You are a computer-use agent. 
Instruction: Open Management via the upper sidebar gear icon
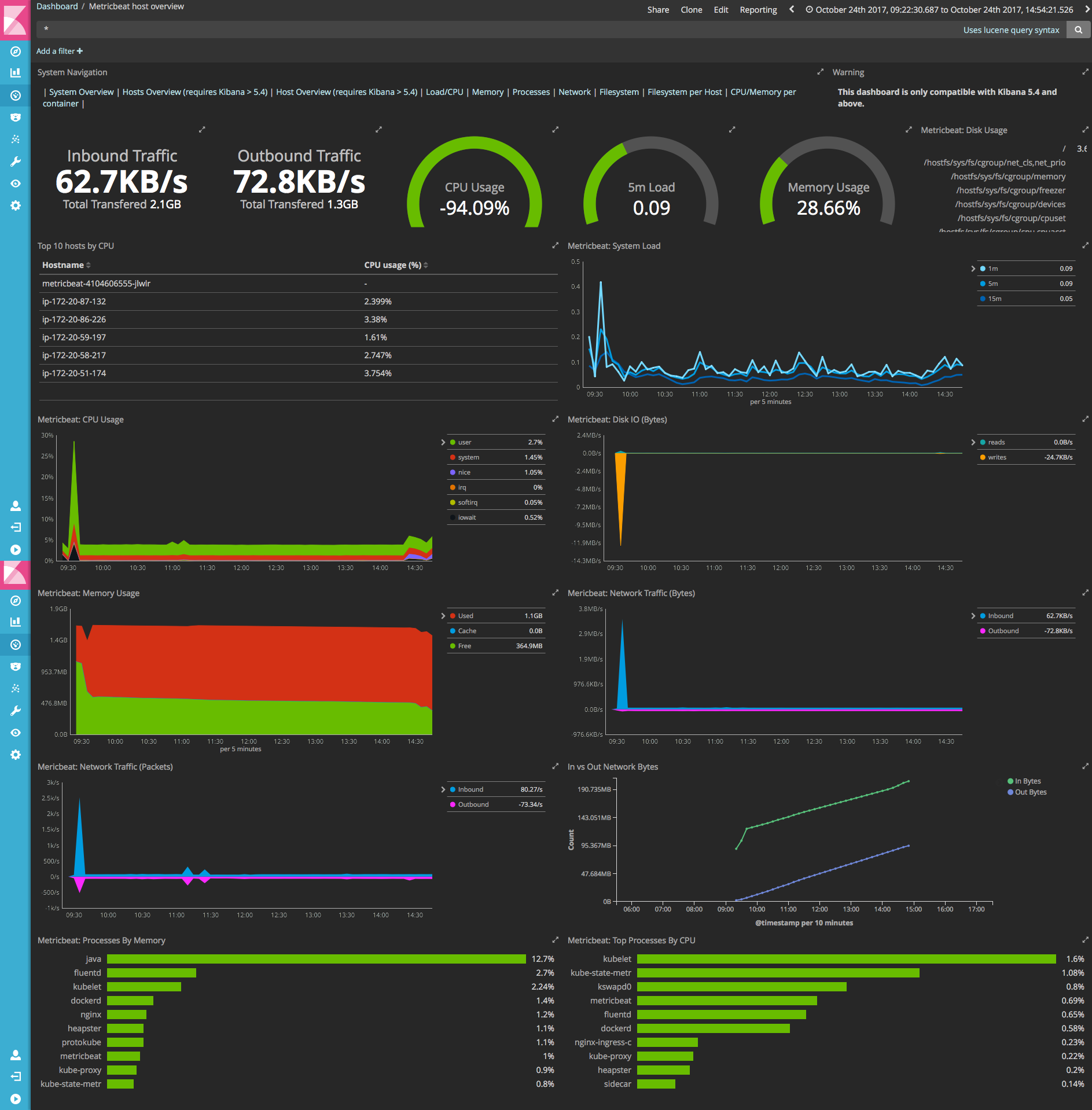[x=16, y=205]
